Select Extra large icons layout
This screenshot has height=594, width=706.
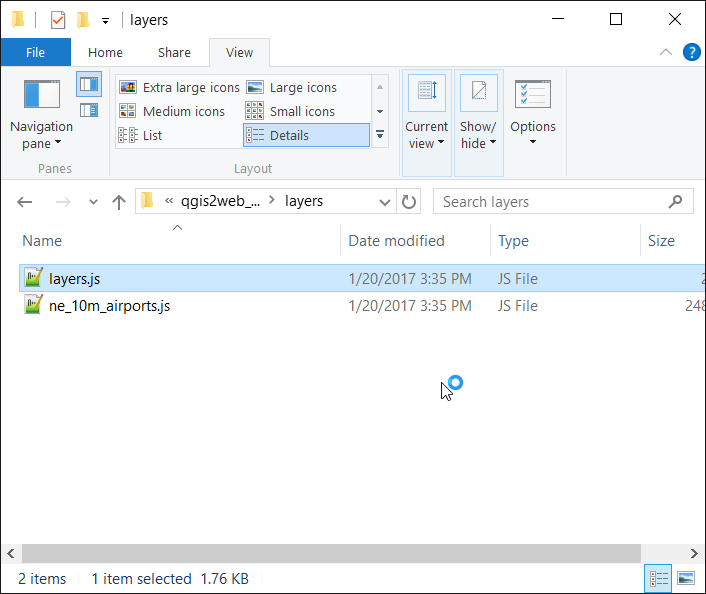coord(181,88)
